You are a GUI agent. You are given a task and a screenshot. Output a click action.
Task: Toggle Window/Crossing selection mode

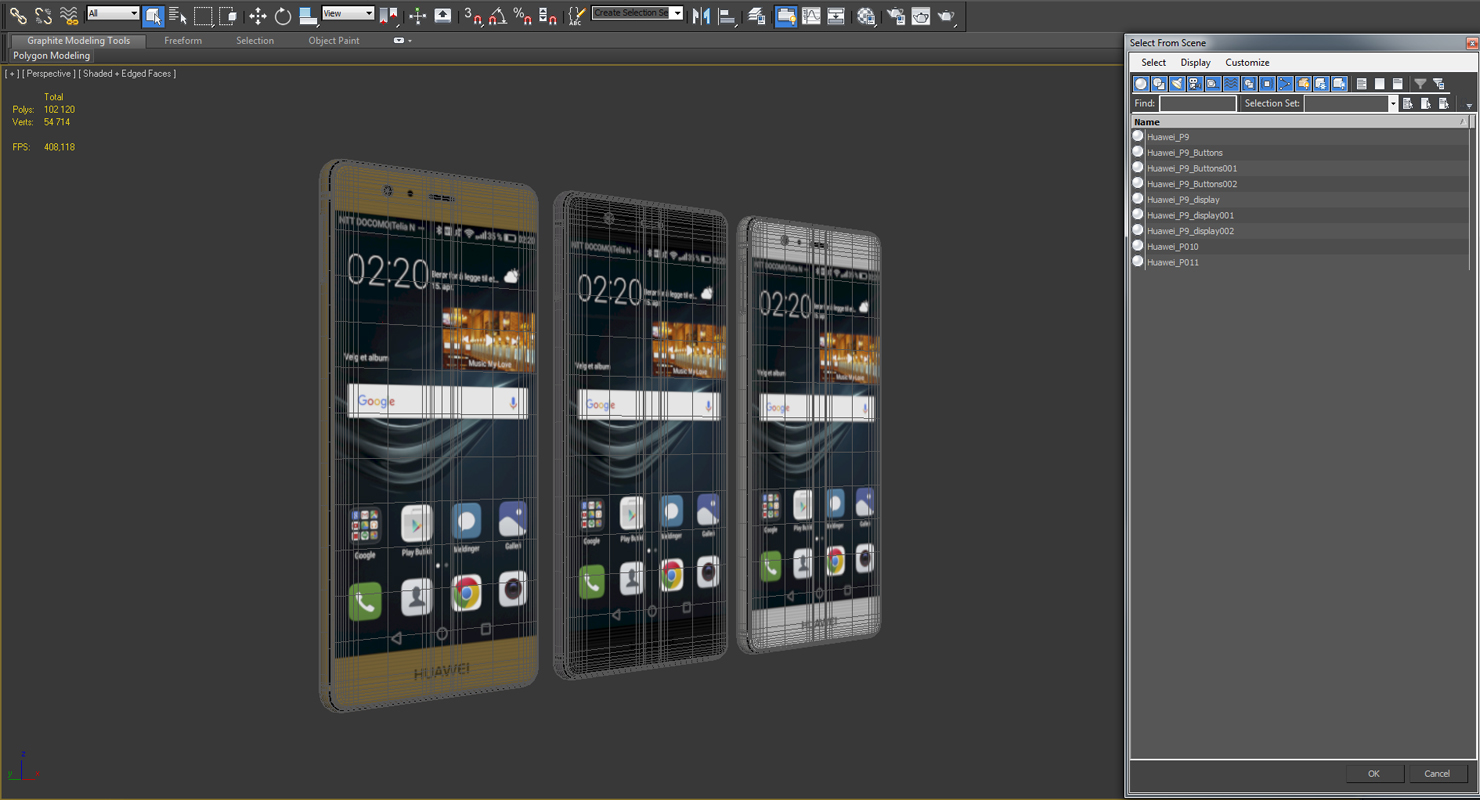228,15
